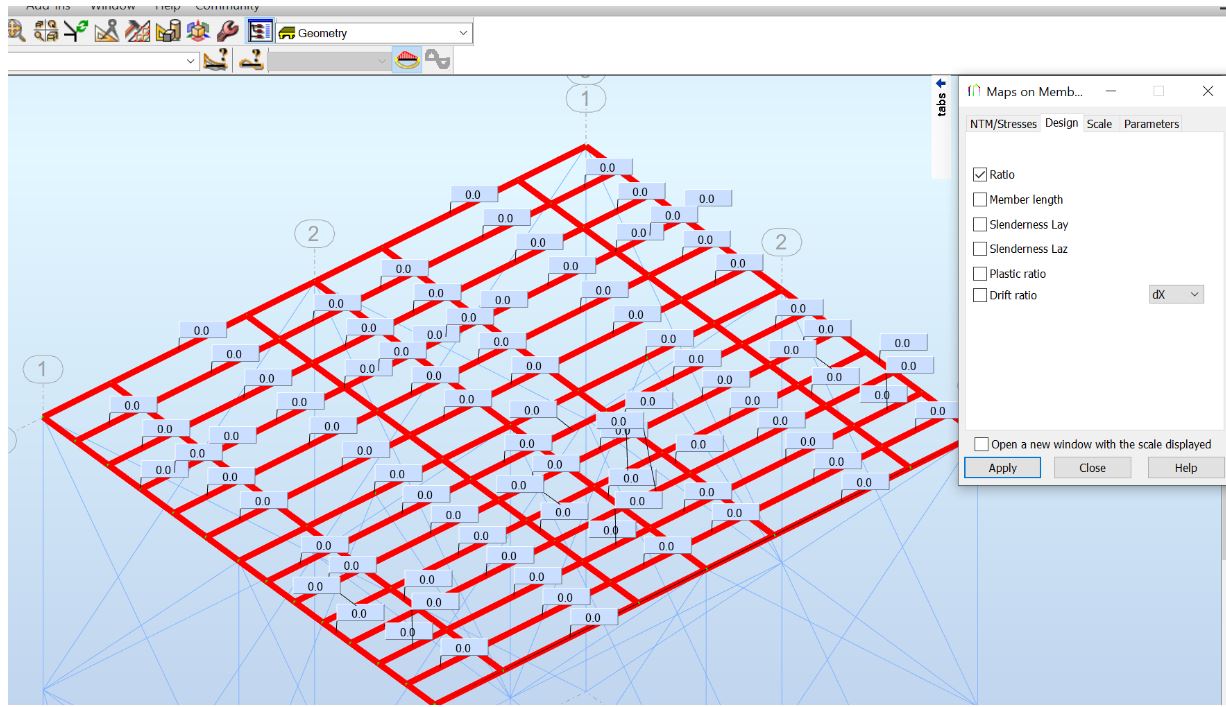Click the display options icon beside Geometry dropdown

point(259,31)
